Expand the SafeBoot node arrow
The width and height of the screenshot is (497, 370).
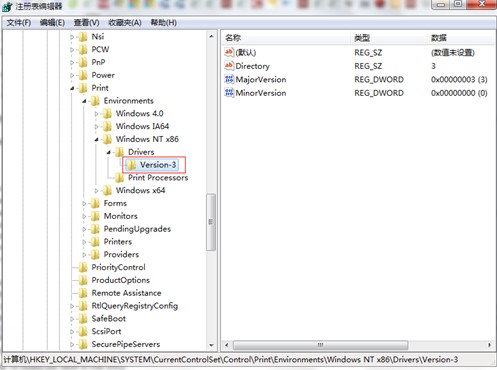72,319
